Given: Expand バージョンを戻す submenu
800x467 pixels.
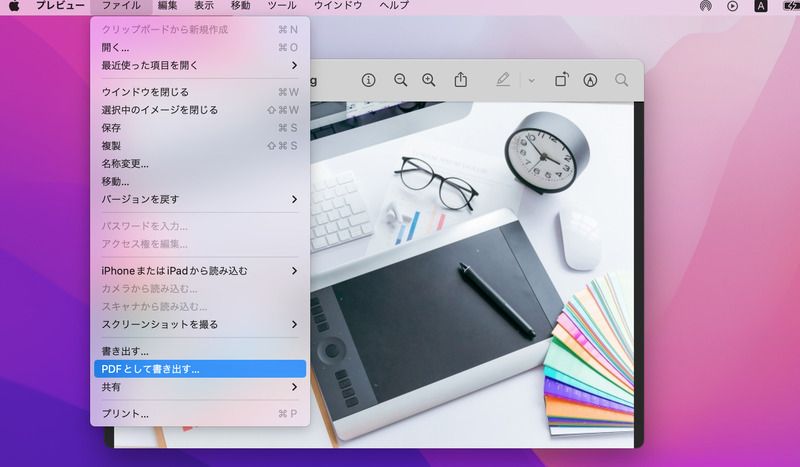Looking at the screenshot, I should coord(200,199).
